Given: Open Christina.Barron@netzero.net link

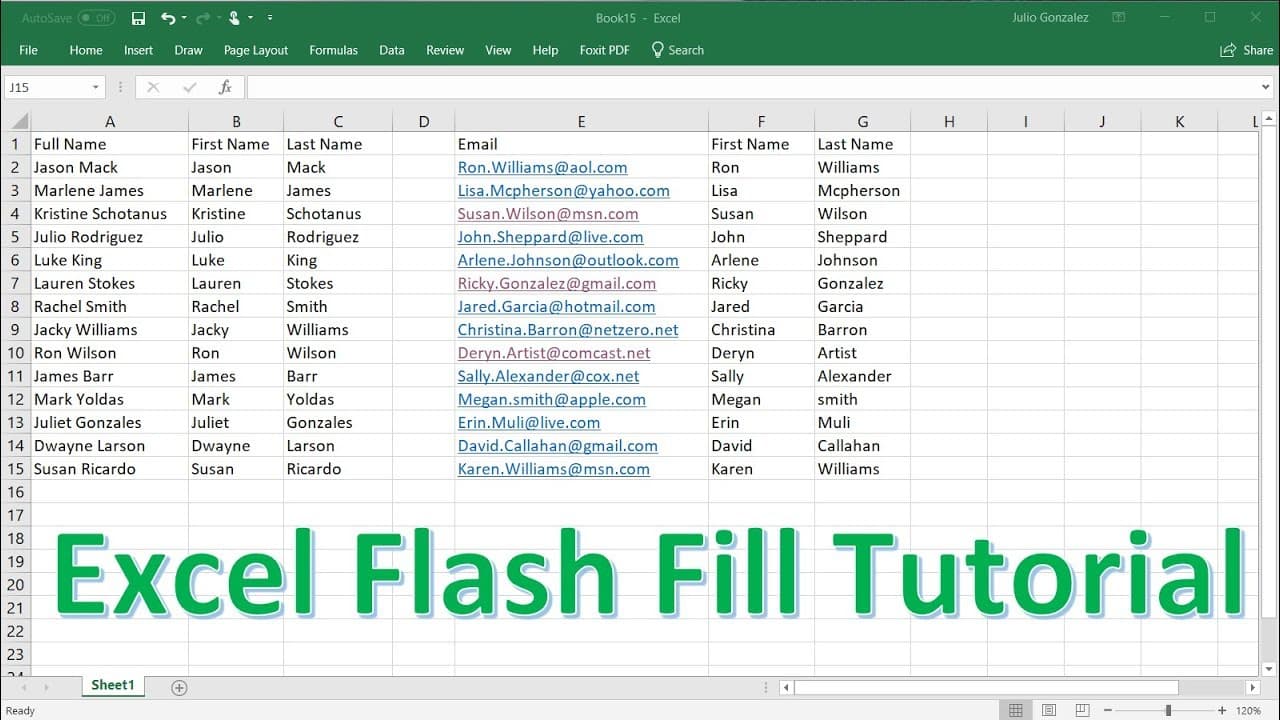Looking at the screenshot, I should tap(568, 330).
